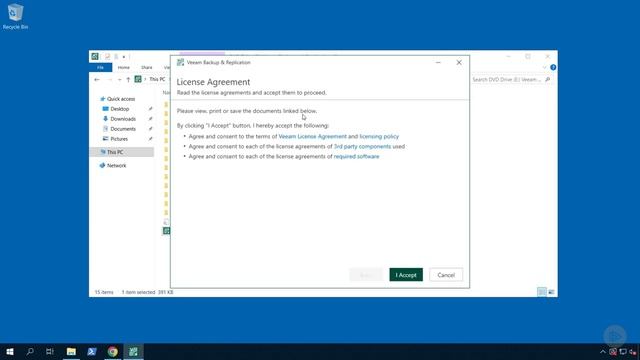Image resolution: width=640 pixels, height=360 pixels.
Task: Select This PC in the address bar breadcrumb
Action: (157, 79)
